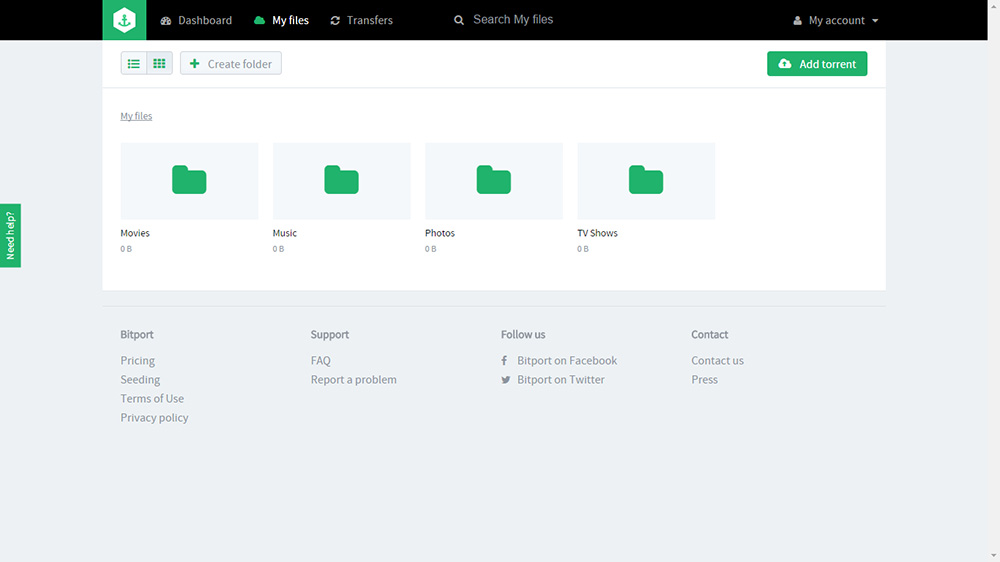Viewport: 1000px width, 562px height.
Task: Click the scrollbar down arrow
Action: (x=994, y=556)
